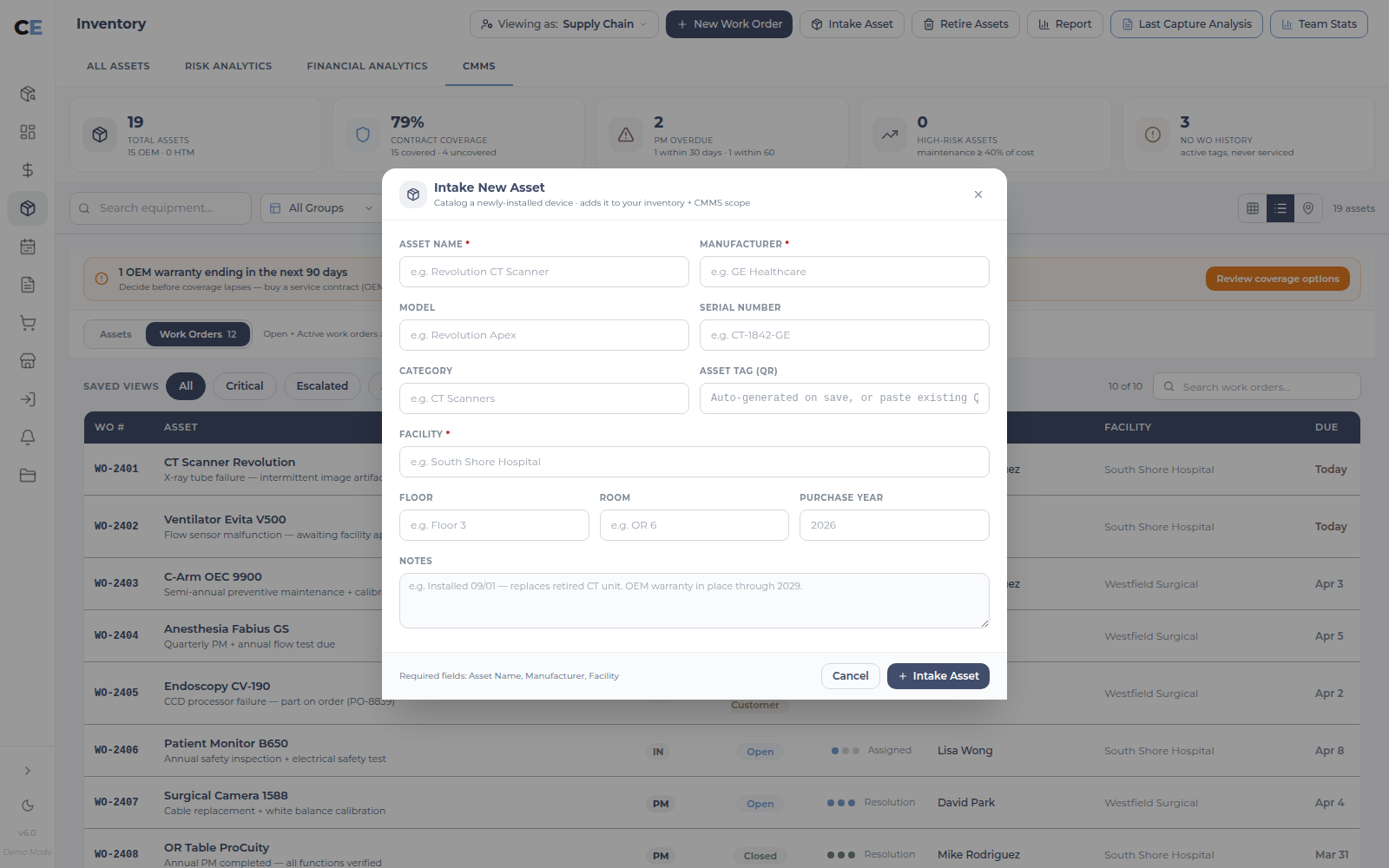Switch to map location view icon
Viewport: 1389px width, 868px height.
click(x=1308, y=208)
